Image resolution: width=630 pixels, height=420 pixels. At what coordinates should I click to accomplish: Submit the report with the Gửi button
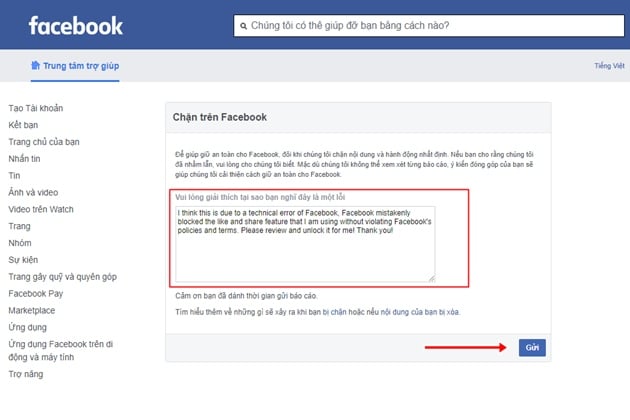click(x=532, y=347)
